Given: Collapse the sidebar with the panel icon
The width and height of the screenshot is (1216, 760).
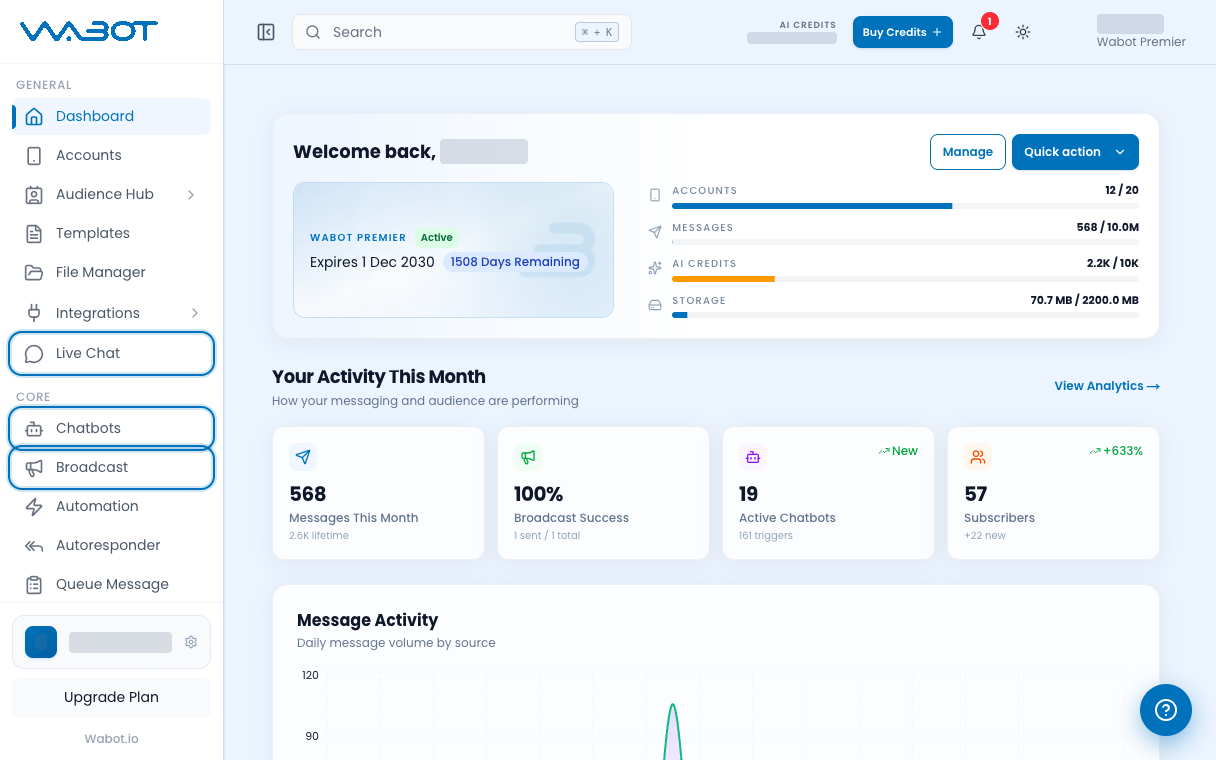Looking at the screenshot, I should [266, 32].
